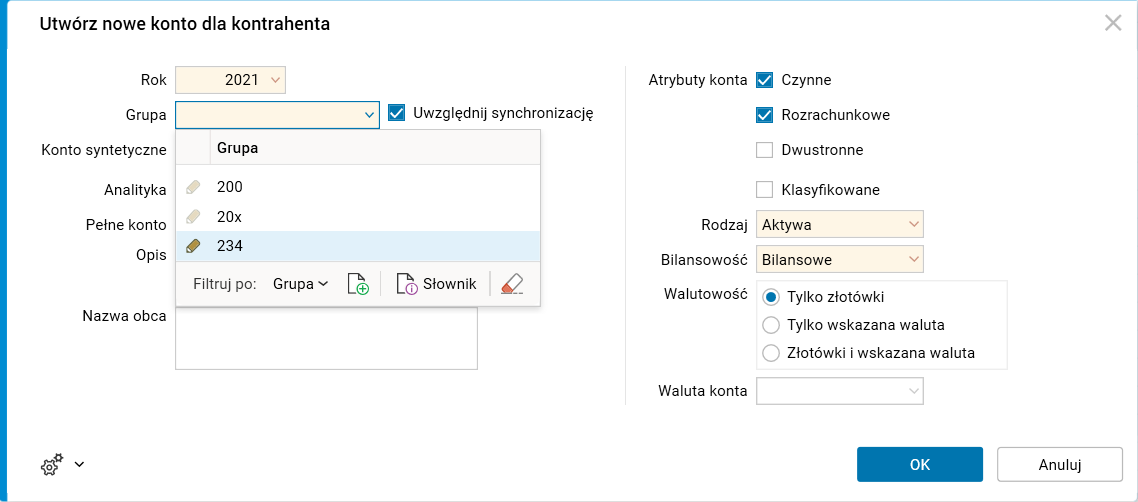
Task: Toggle Uwzględnij synchronizację checkbox
Action: click(396, 113)
